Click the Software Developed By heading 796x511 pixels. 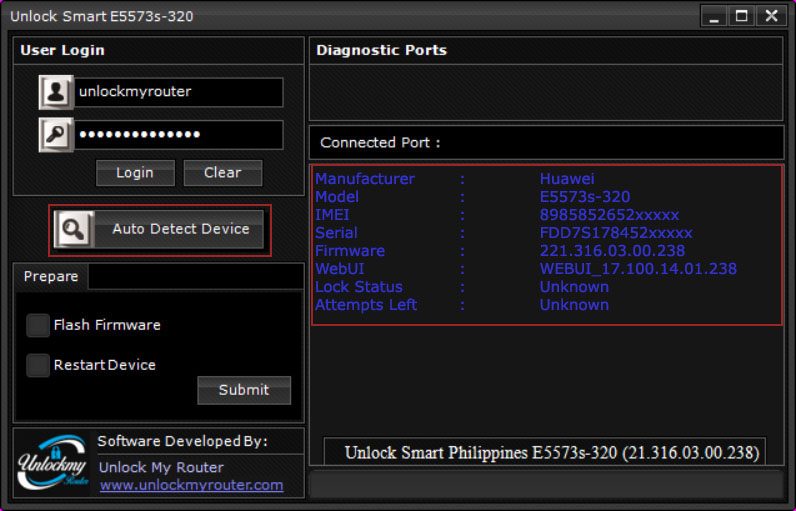click(183, 441)
